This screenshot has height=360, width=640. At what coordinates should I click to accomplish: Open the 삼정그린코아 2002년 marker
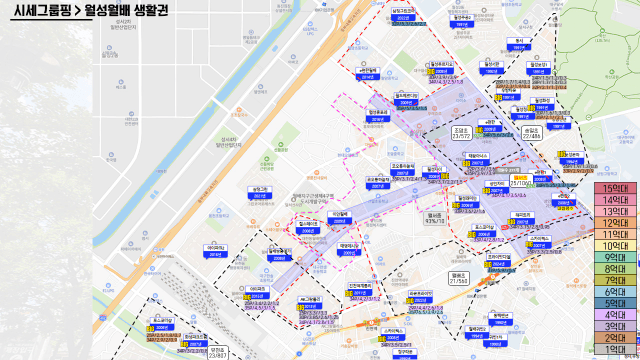point(403,15)
